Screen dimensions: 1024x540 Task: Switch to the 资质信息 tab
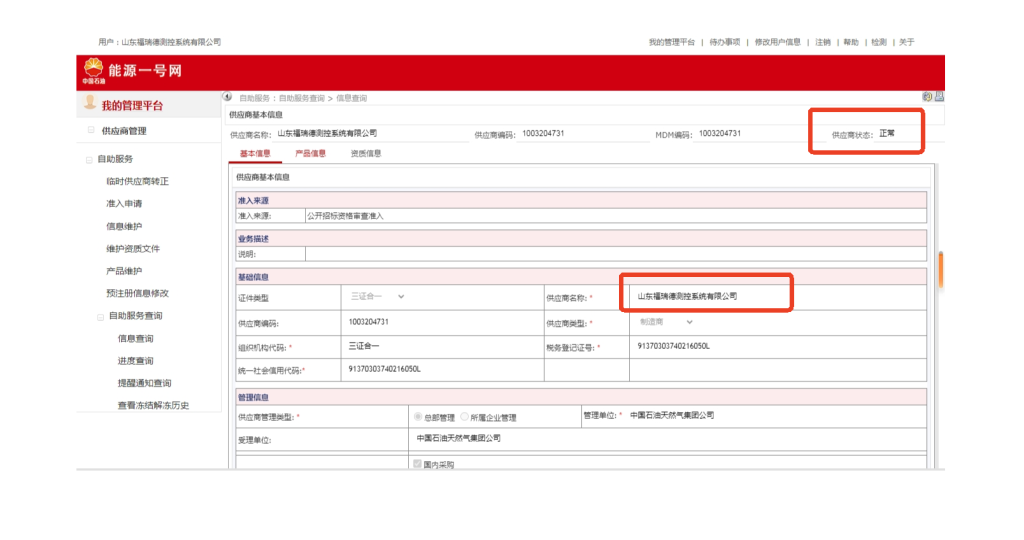(x=365, y=153)
